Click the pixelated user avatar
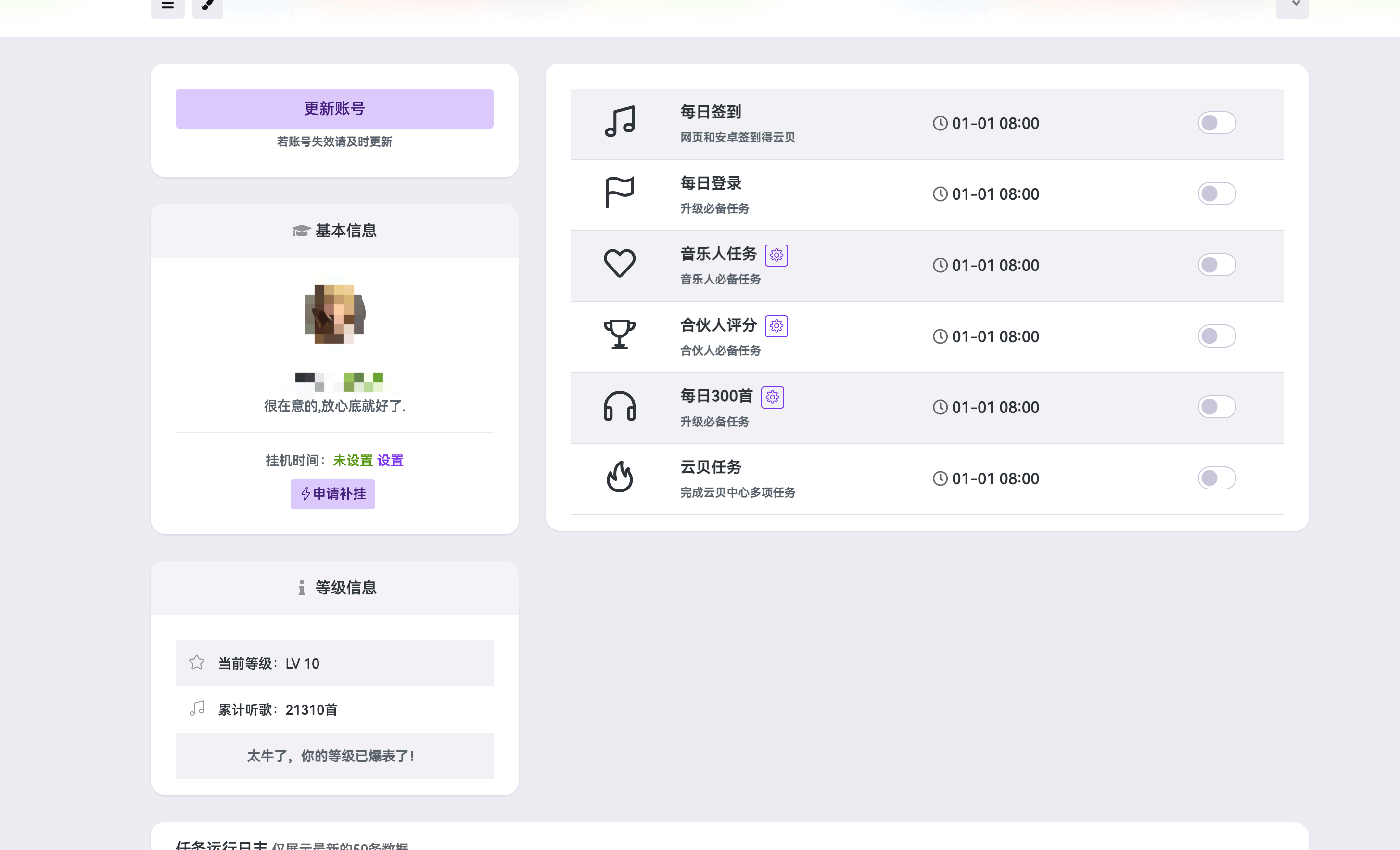The image size is (1400, 850). point(335,314)
